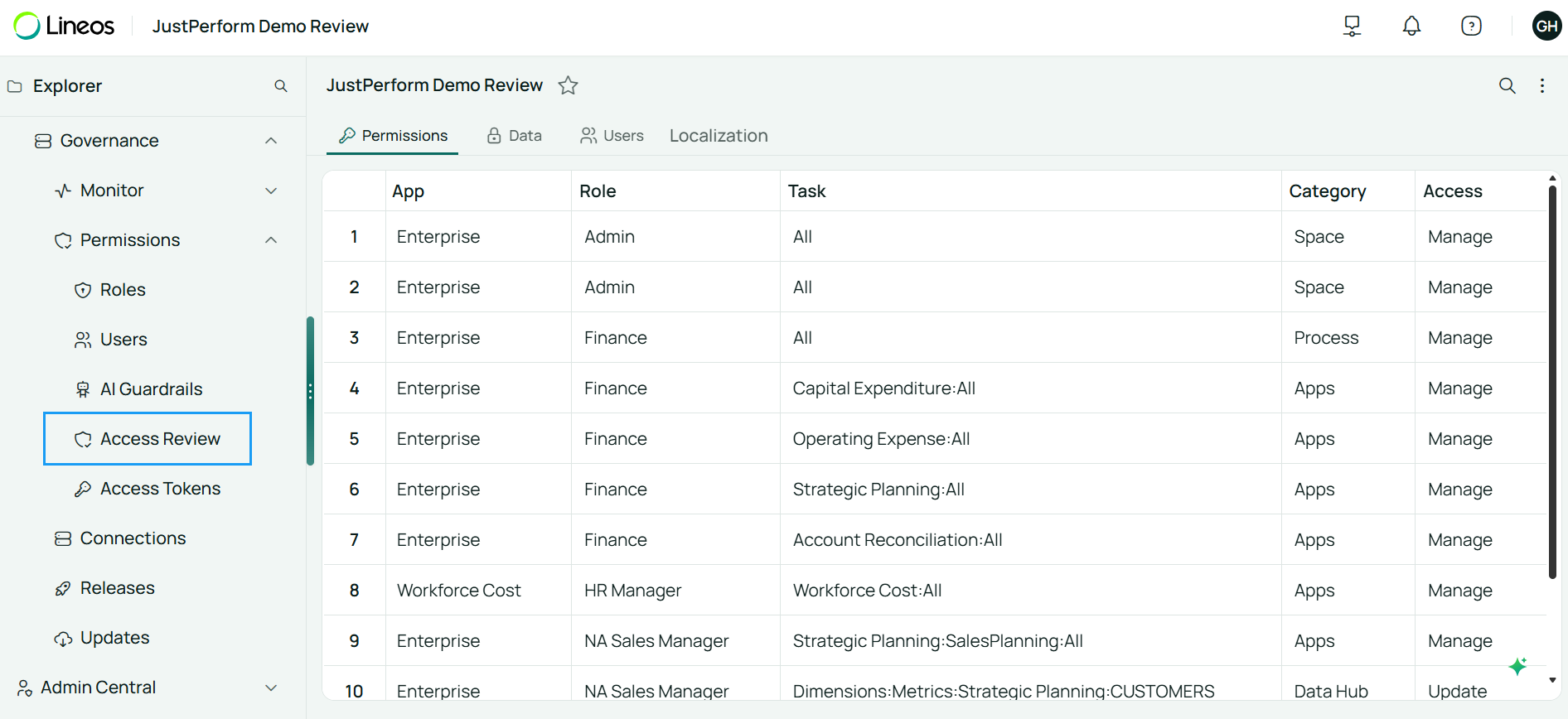The width and height of the screenshot is (1568, 719).
Task: Select the 'Strategic Planning:SalesPlanning:All' cell
Action: click(x=1031, y=641)
